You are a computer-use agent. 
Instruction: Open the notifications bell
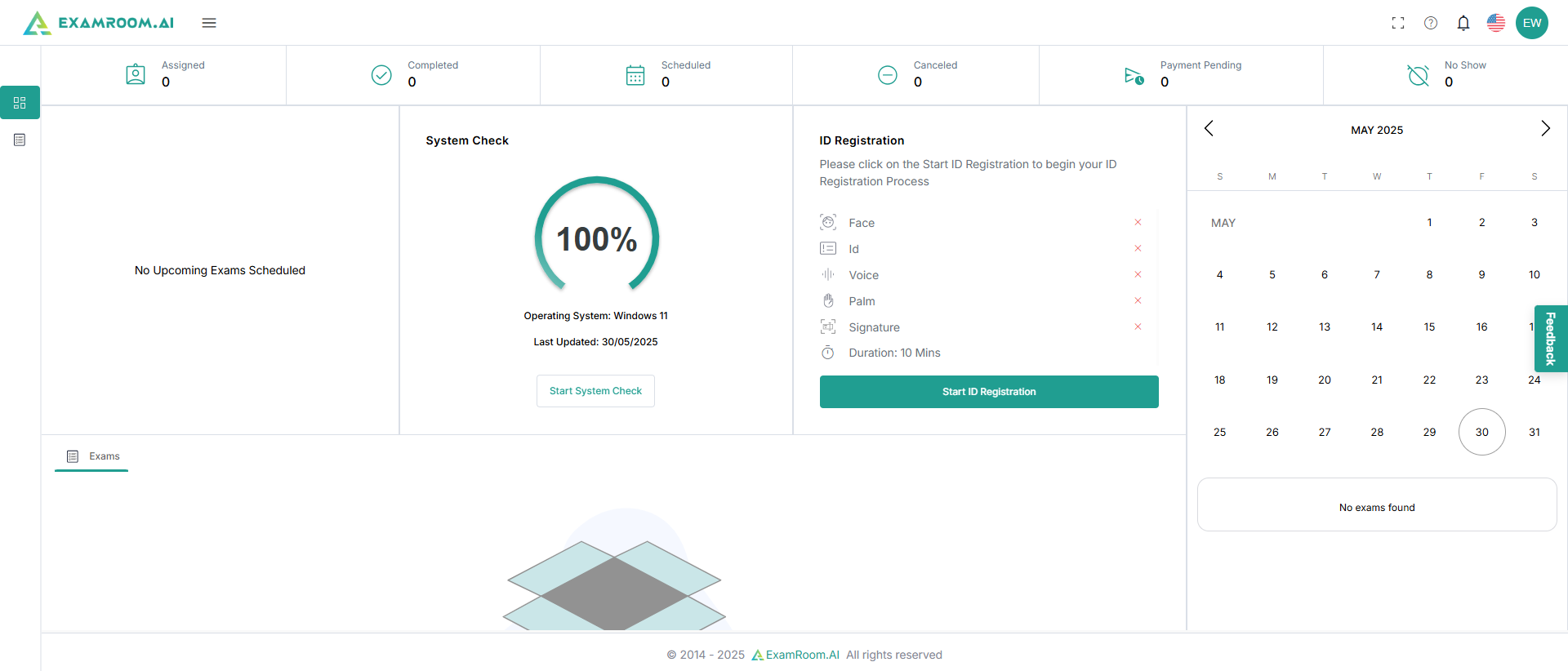pyautogui.click(x=1463, y=23)
